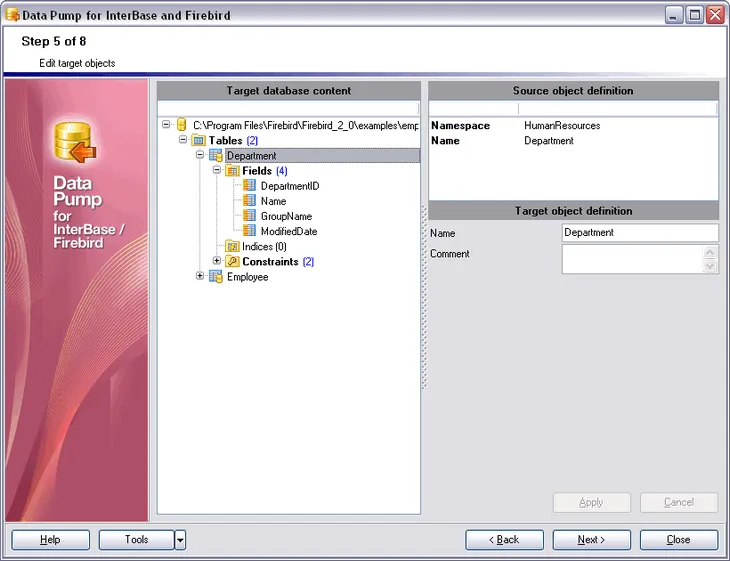Click the Tools button
This screenshot has width=730, height=561.
(x=136, y=540)
